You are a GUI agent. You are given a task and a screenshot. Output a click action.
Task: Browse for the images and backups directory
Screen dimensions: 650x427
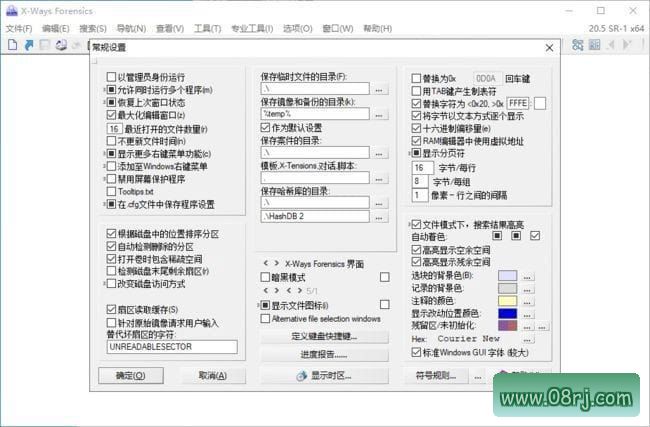click(x=379, y=114)
